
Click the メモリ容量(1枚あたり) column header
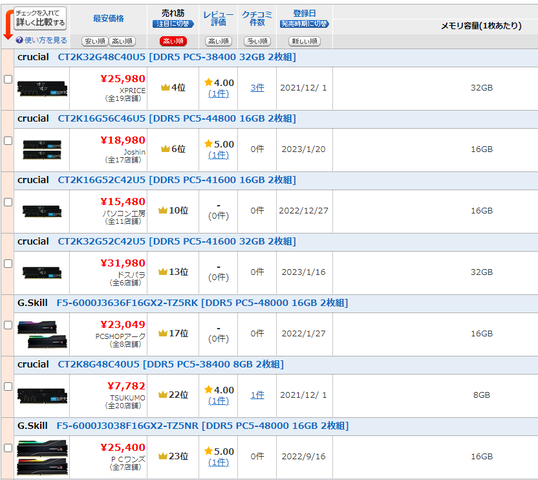(481, 26)
